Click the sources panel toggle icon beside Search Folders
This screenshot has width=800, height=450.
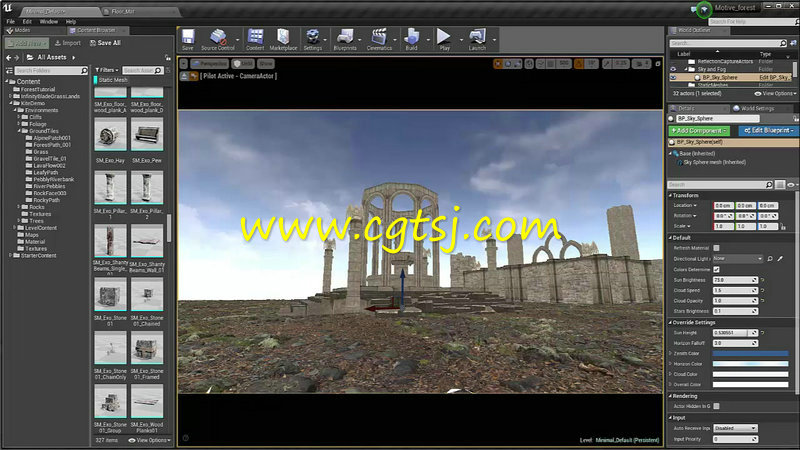point(9,70)
